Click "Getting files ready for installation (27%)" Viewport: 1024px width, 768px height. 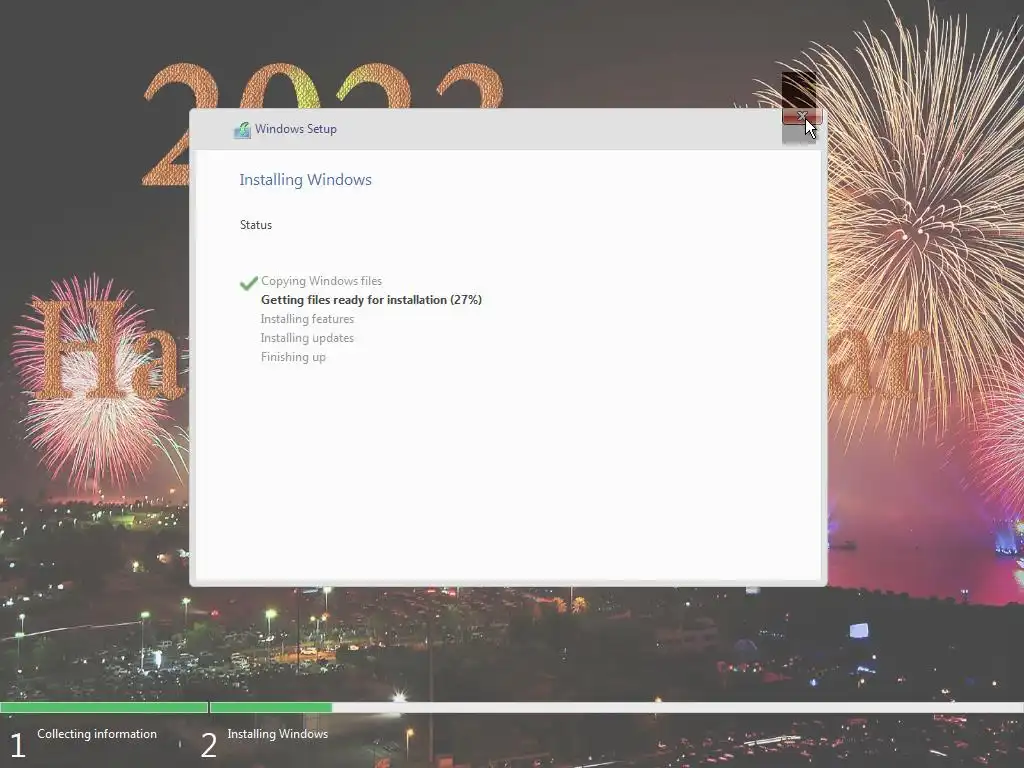pyautogui.click(x=371, y=300)
